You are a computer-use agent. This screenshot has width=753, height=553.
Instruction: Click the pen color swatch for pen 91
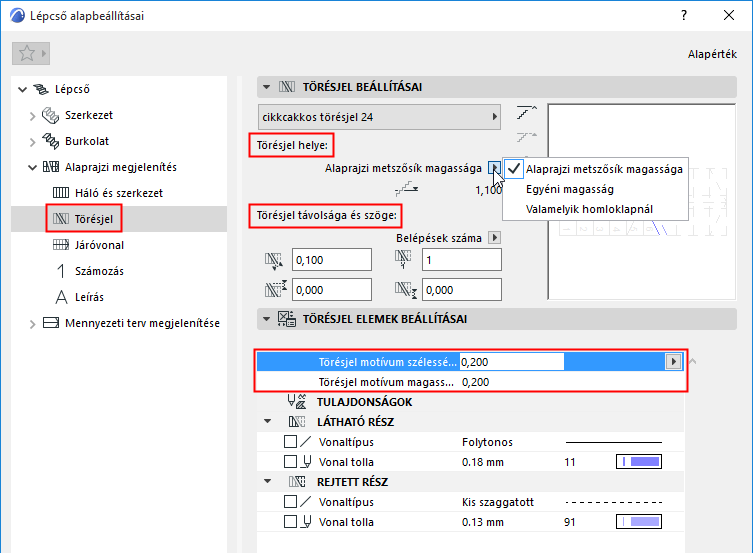click(639, 522)
